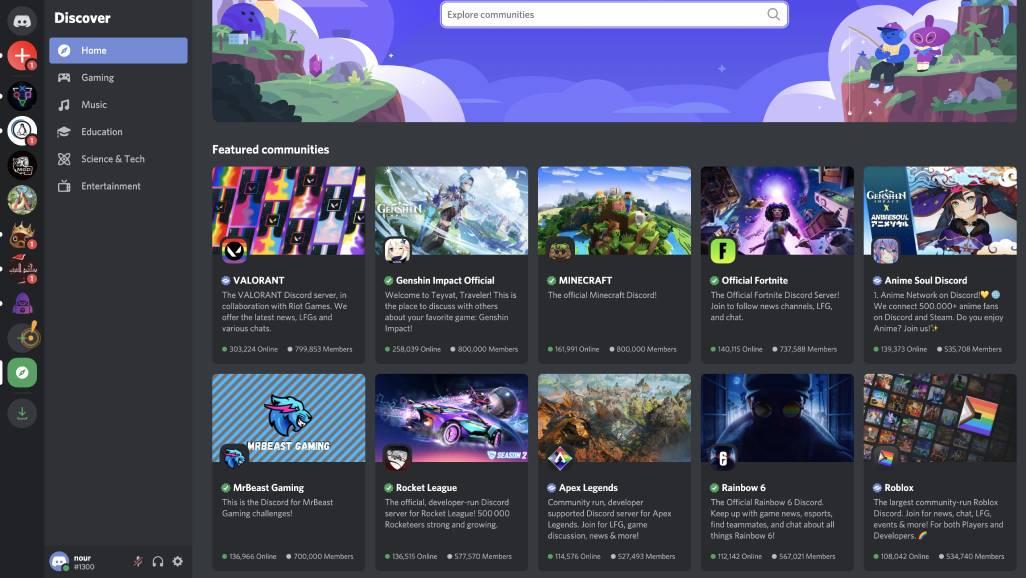
Task: Open the Anime Soul Discord title
Action: [x=925, y=280]
